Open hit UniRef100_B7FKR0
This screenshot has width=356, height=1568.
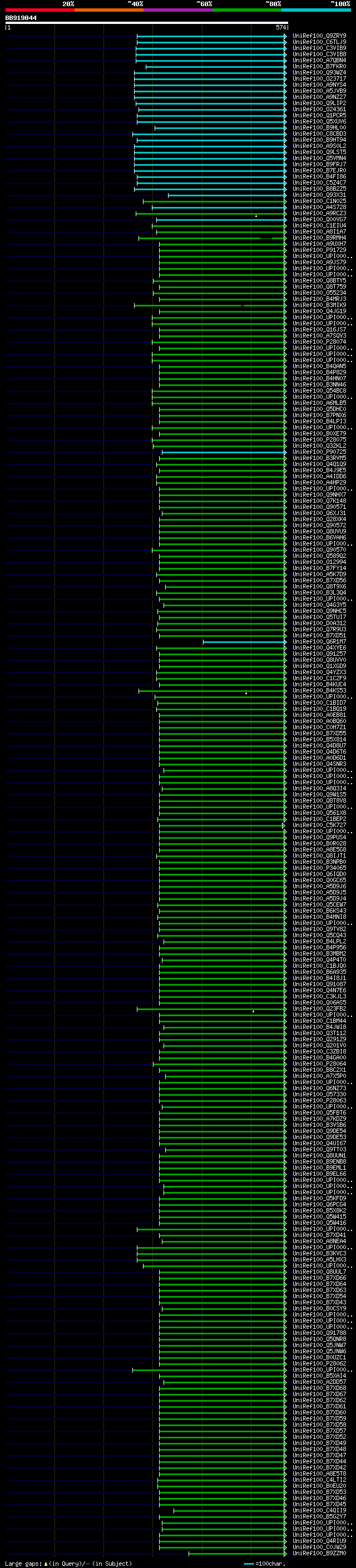point(319,66)
